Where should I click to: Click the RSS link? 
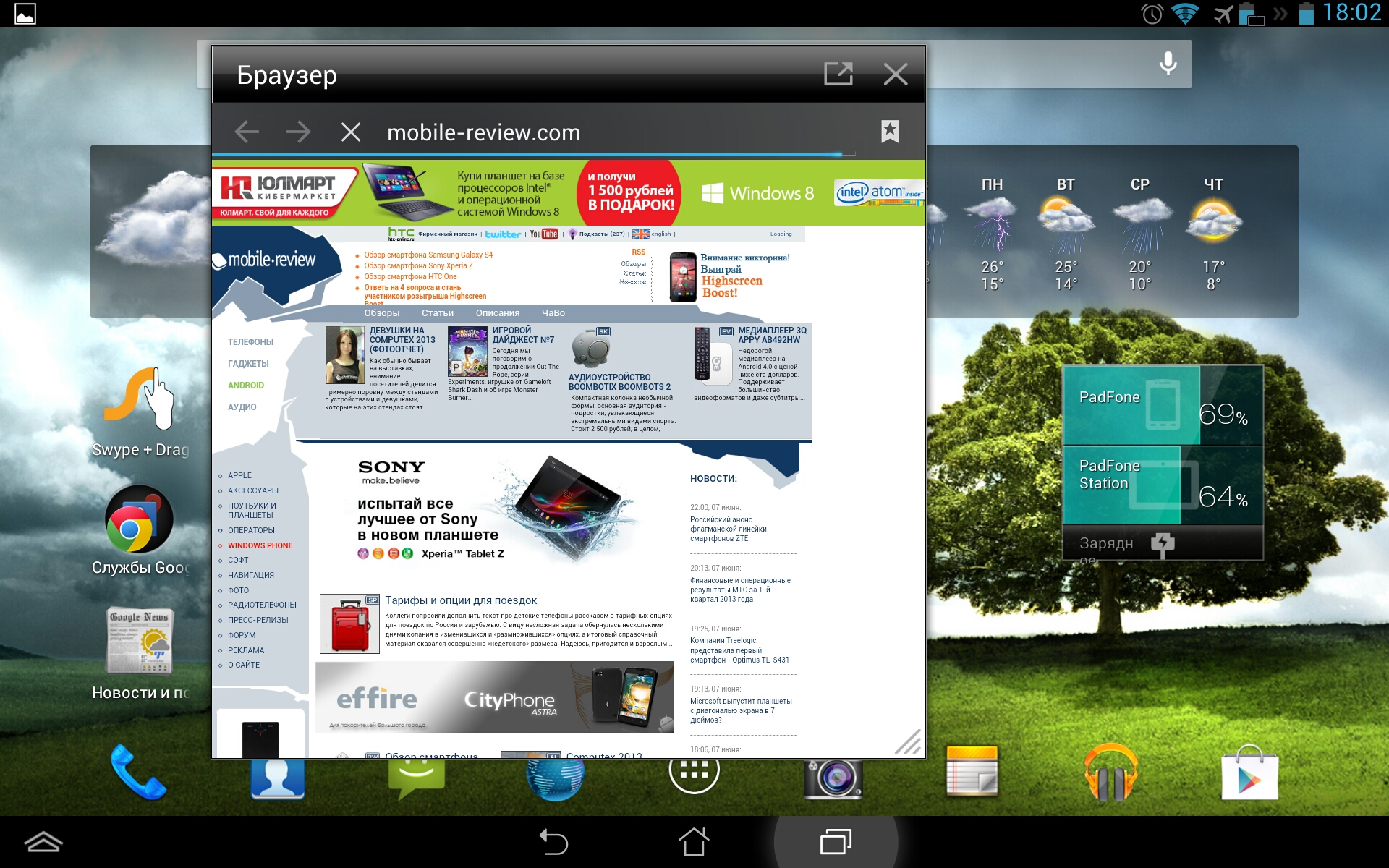click(638, 252)
